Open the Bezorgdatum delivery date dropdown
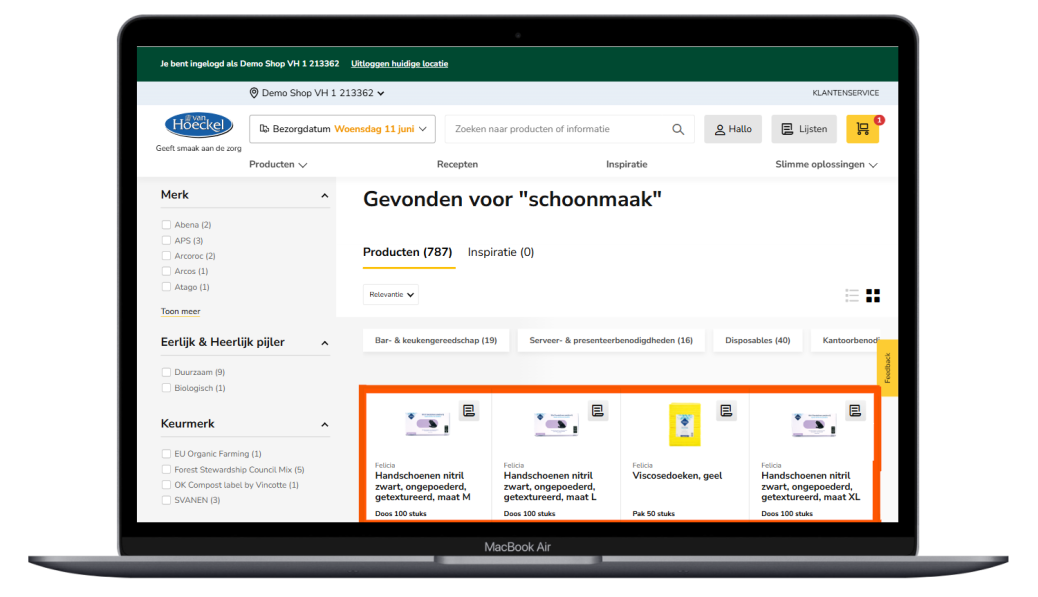This screenshot has width=1038, height=597. pyautogui.click(x=342, y=129)
